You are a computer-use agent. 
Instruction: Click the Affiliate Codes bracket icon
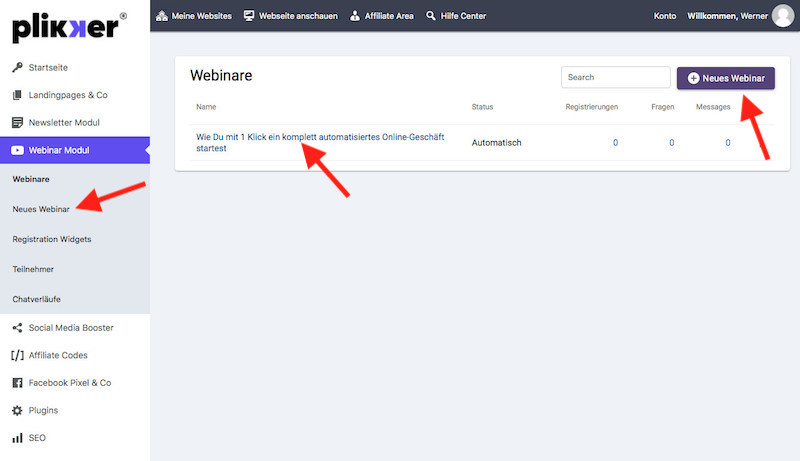(x=17, y=355)
